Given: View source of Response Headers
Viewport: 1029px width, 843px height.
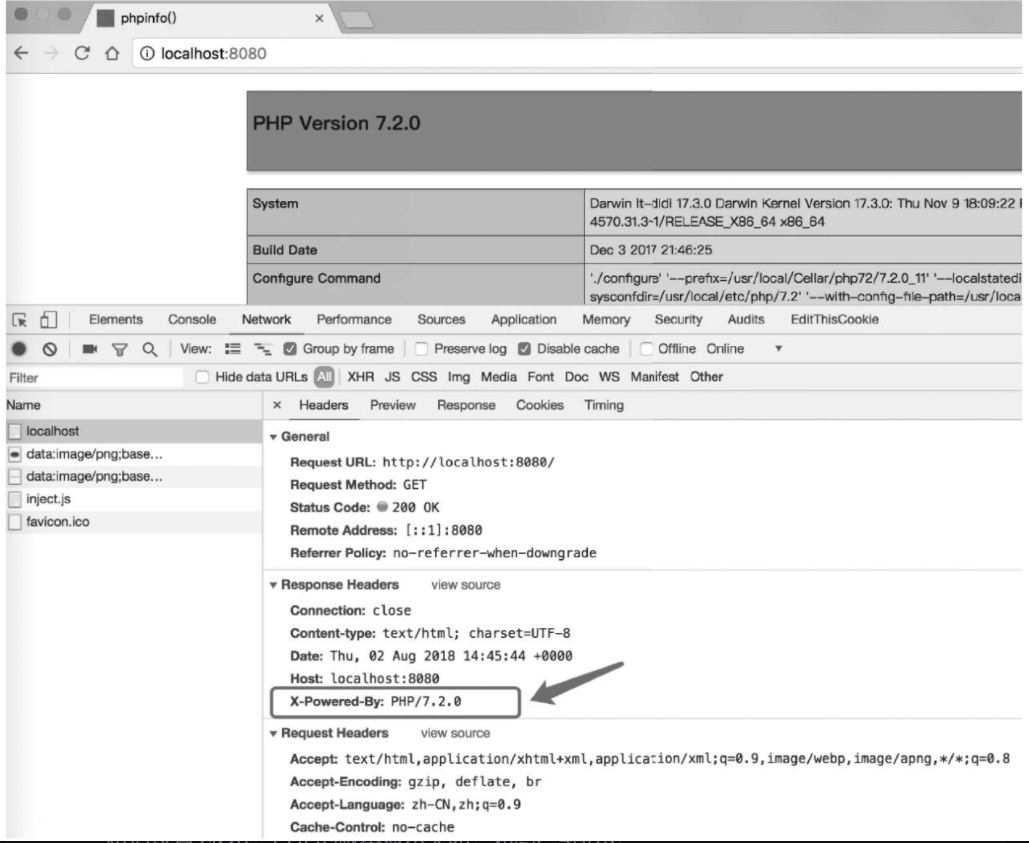Looking at the screenshot, I should point(465,585).
